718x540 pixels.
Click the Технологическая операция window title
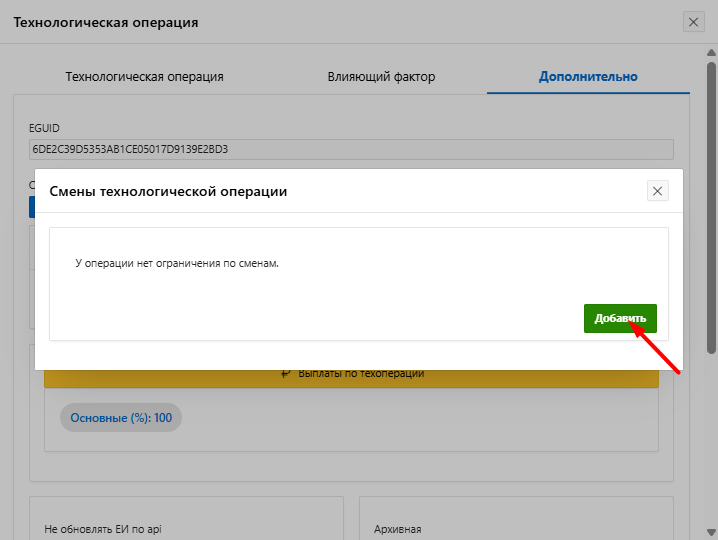(106, 22)
